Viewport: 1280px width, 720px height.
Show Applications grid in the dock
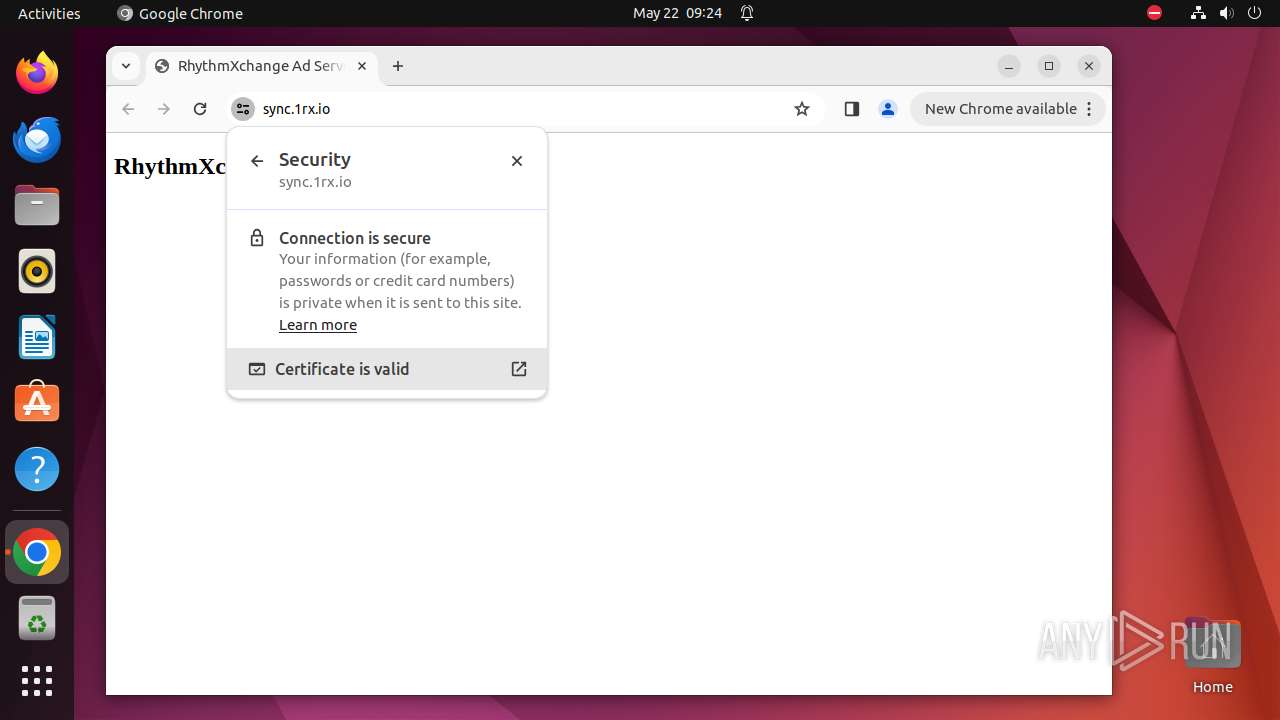[x=37, y=681]
